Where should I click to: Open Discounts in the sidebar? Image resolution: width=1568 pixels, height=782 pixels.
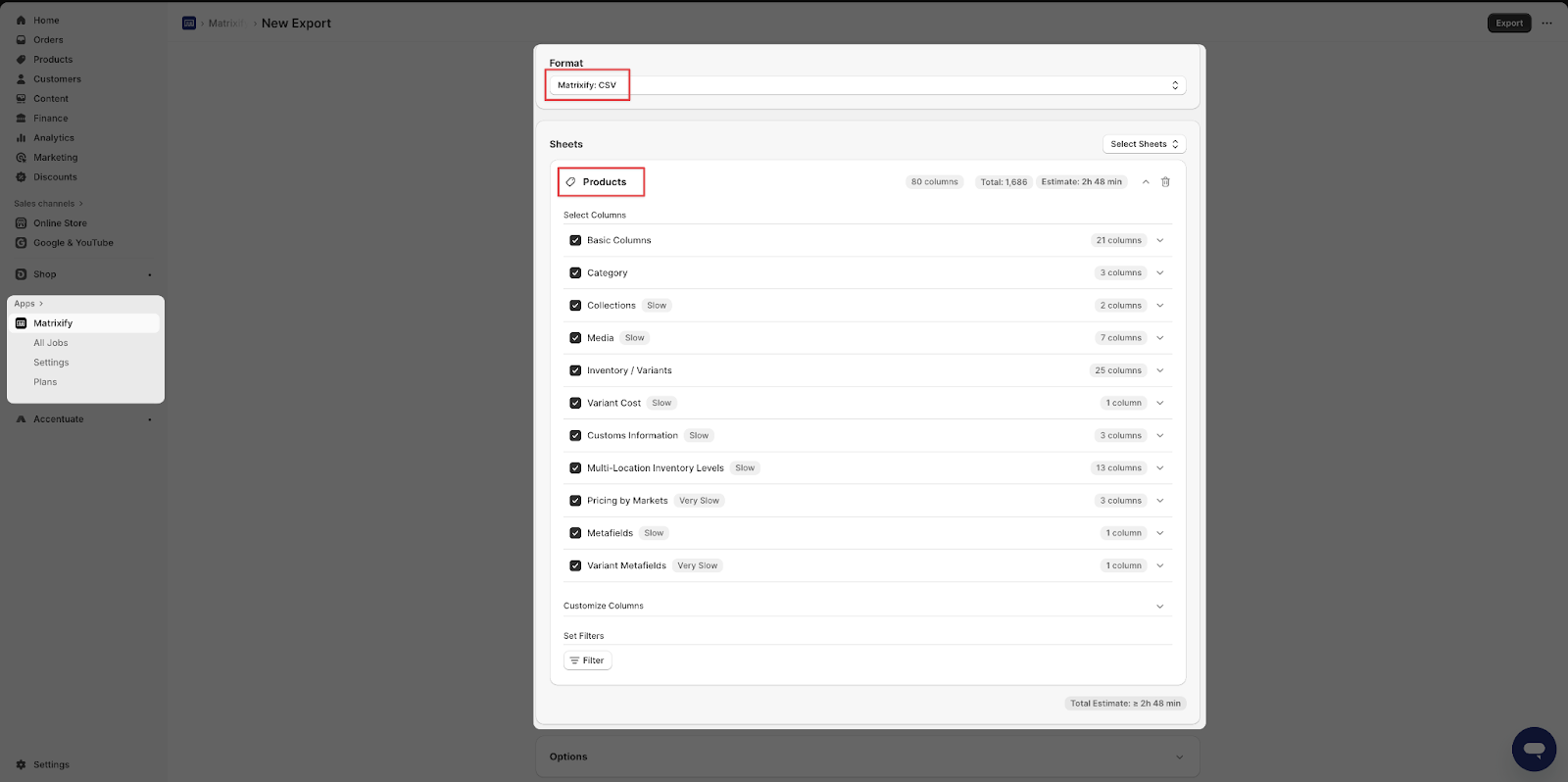pos(55,177)
